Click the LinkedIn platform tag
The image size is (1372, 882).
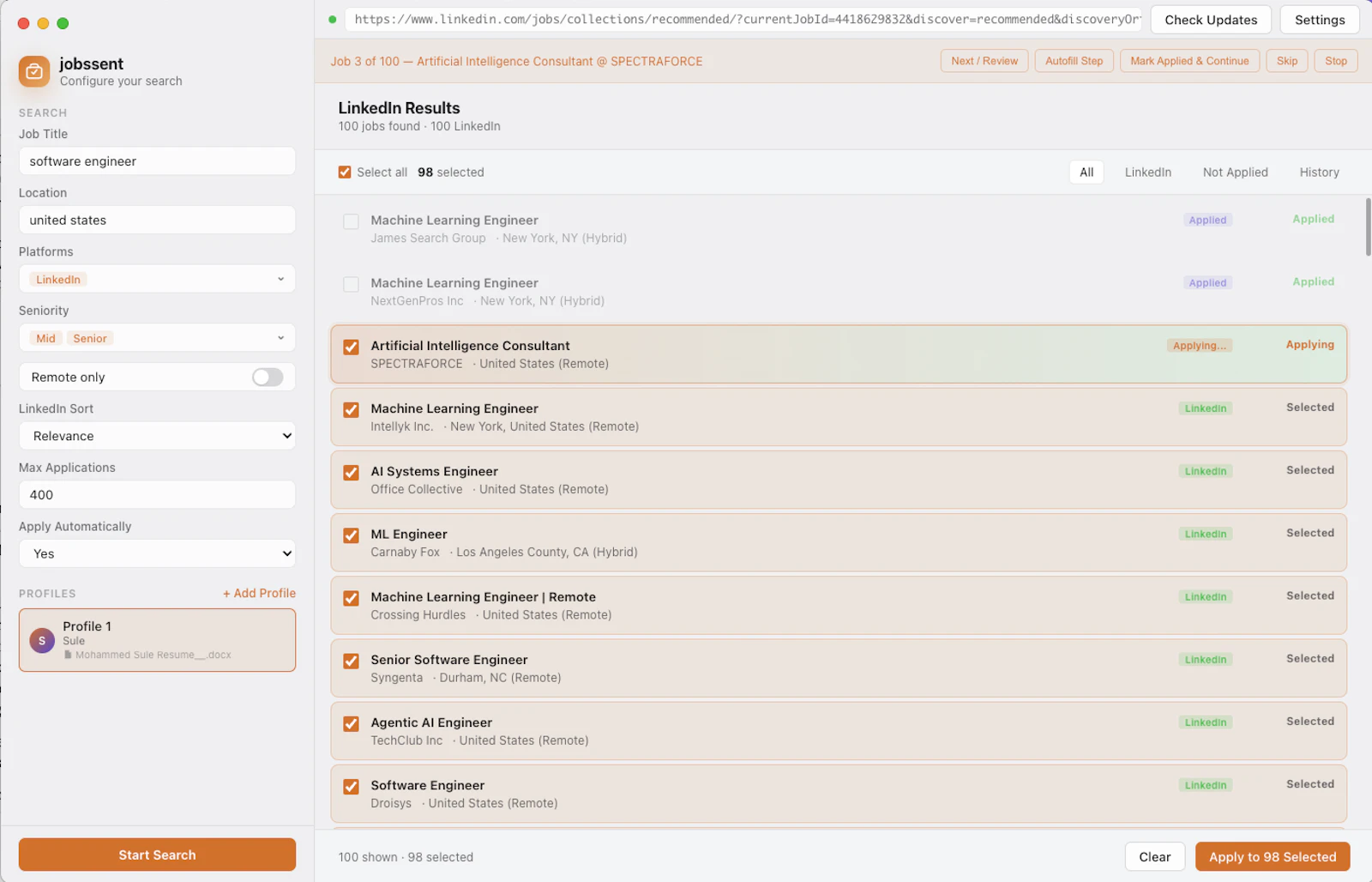click(58, 280)
